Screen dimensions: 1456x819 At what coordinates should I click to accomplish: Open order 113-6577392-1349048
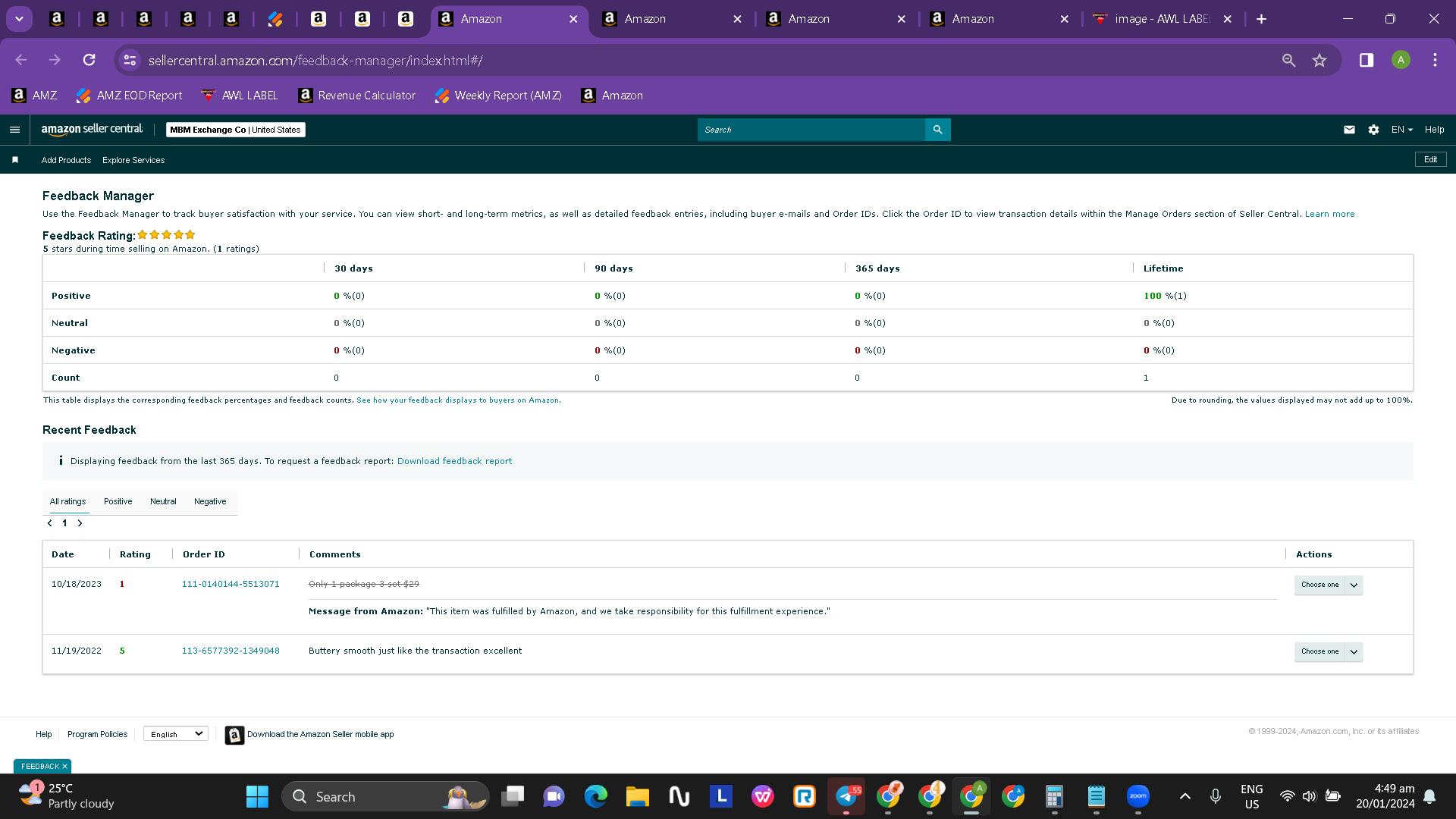[231, 651]
